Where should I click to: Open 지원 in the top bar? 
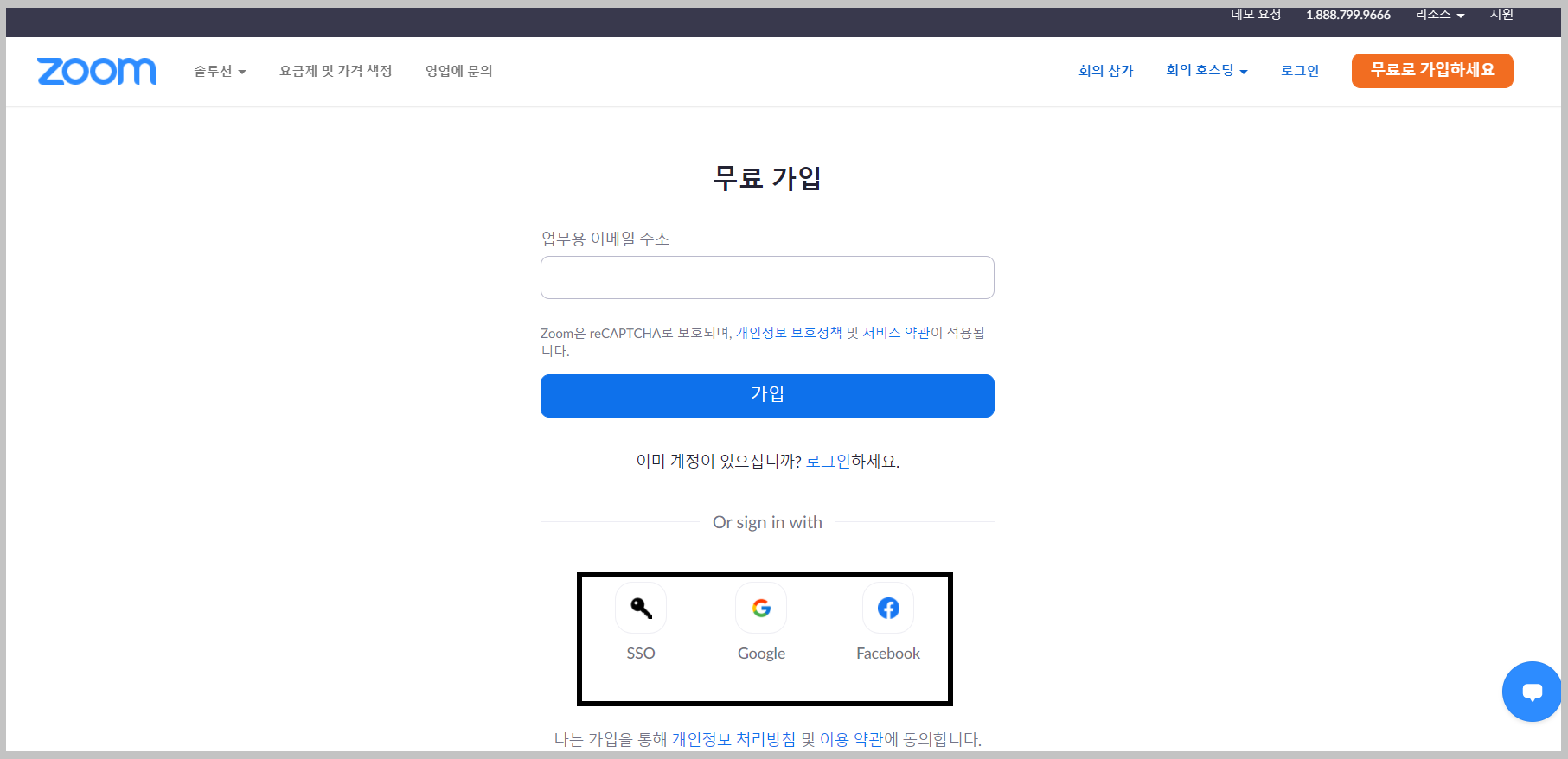click(1501, 15)
